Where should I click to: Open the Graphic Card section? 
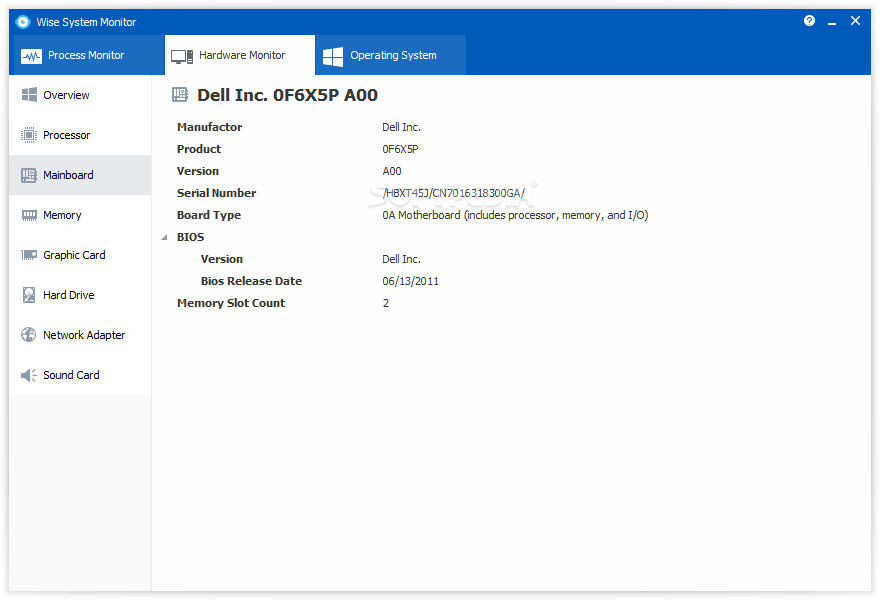(80, 255)
